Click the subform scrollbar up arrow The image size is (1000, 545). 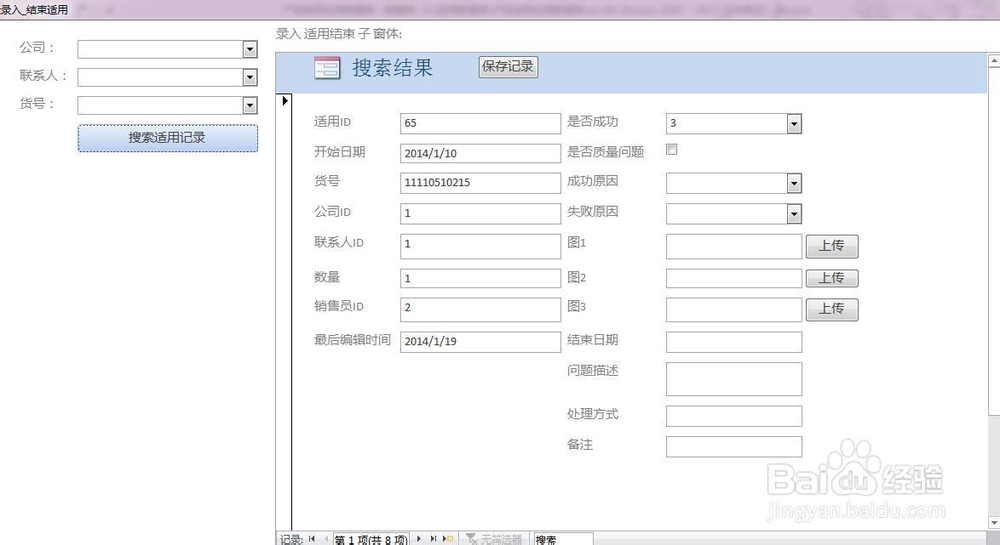994,61
